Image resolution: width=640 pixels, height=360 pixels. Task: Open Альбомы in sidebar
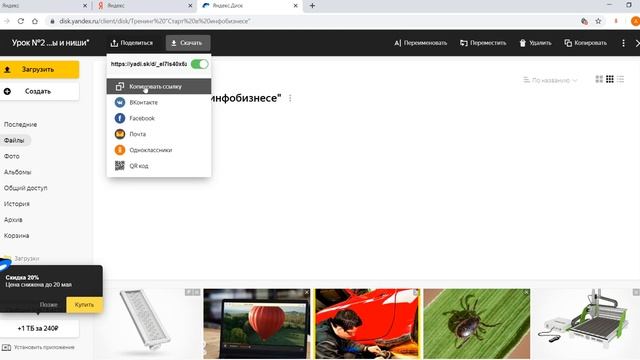tap(18, 172)
